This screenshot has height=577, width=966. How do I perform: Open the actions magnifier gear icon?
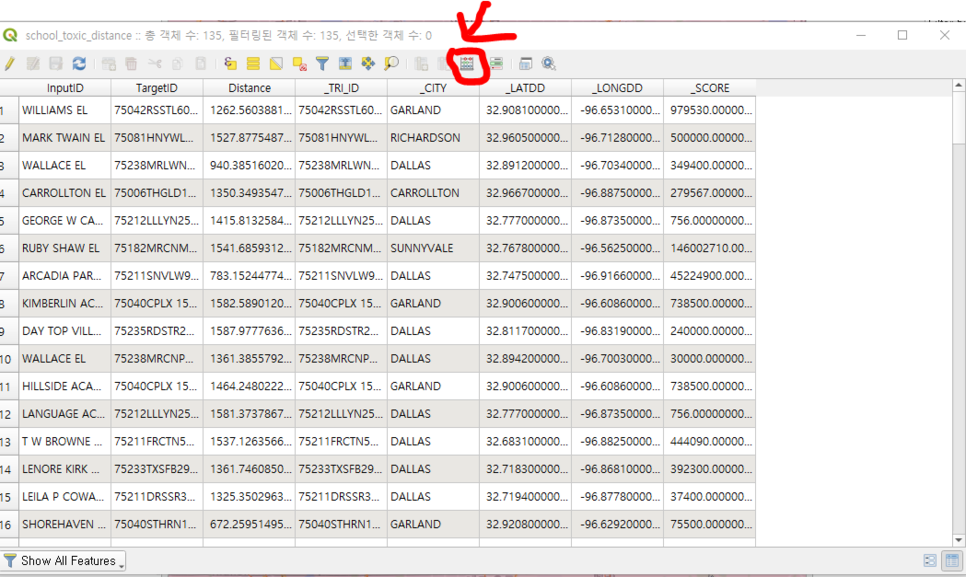click(548, 63)
